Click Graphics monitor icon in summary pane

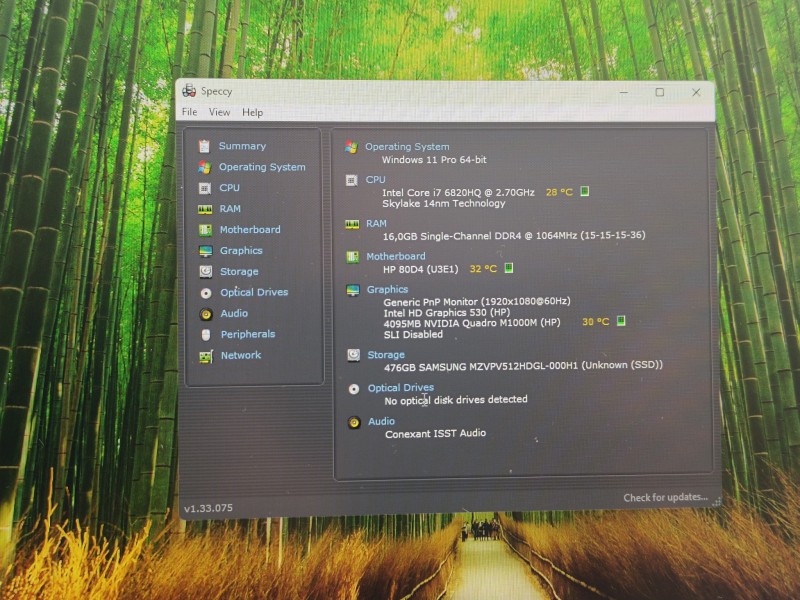pos(353,290)
